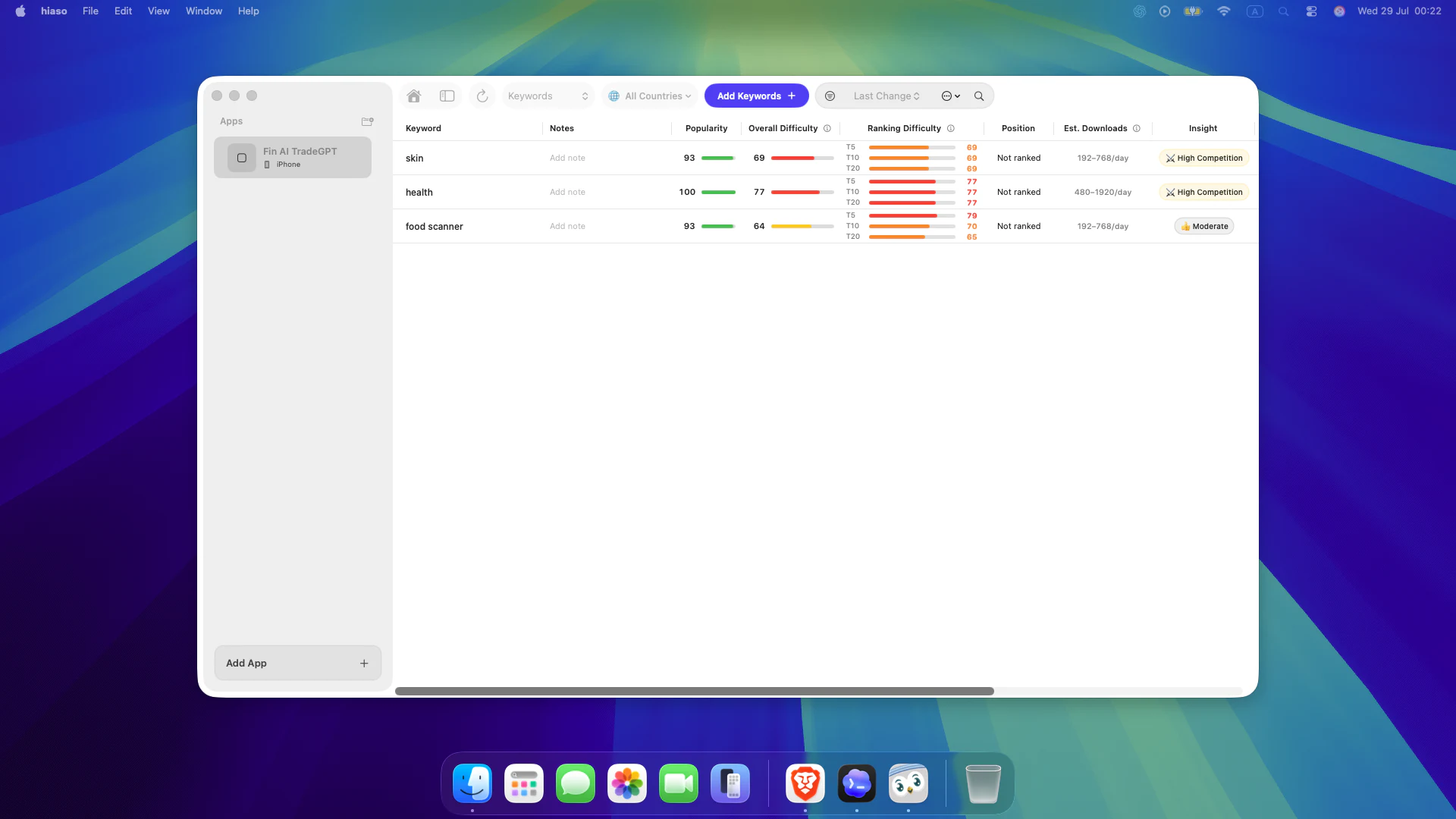This screenshot has height=819, width=1456.
Task: Sort by the Position column header
Action: [x=1018, y=128]
